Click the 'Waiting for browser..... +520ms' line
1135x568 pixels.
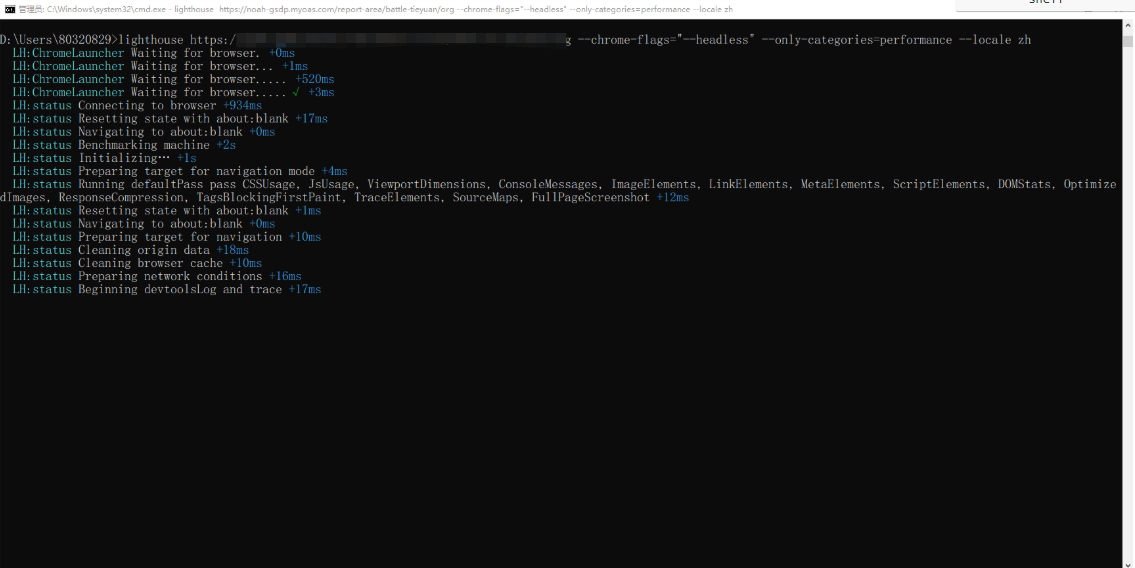[x=173, y=79]
